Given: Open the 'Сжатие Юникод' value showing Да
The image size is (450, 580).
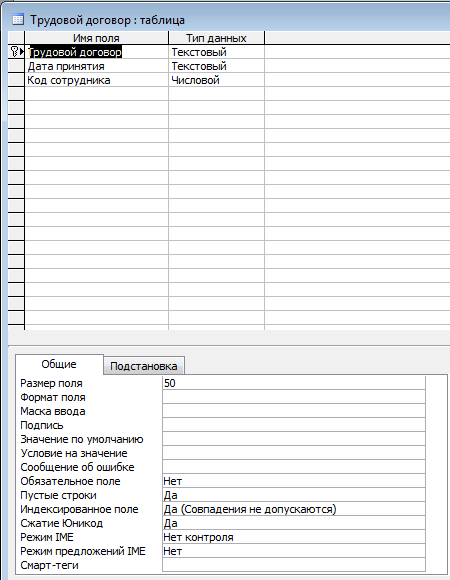Looking at the screenshot, I should (x=294, y=523).
